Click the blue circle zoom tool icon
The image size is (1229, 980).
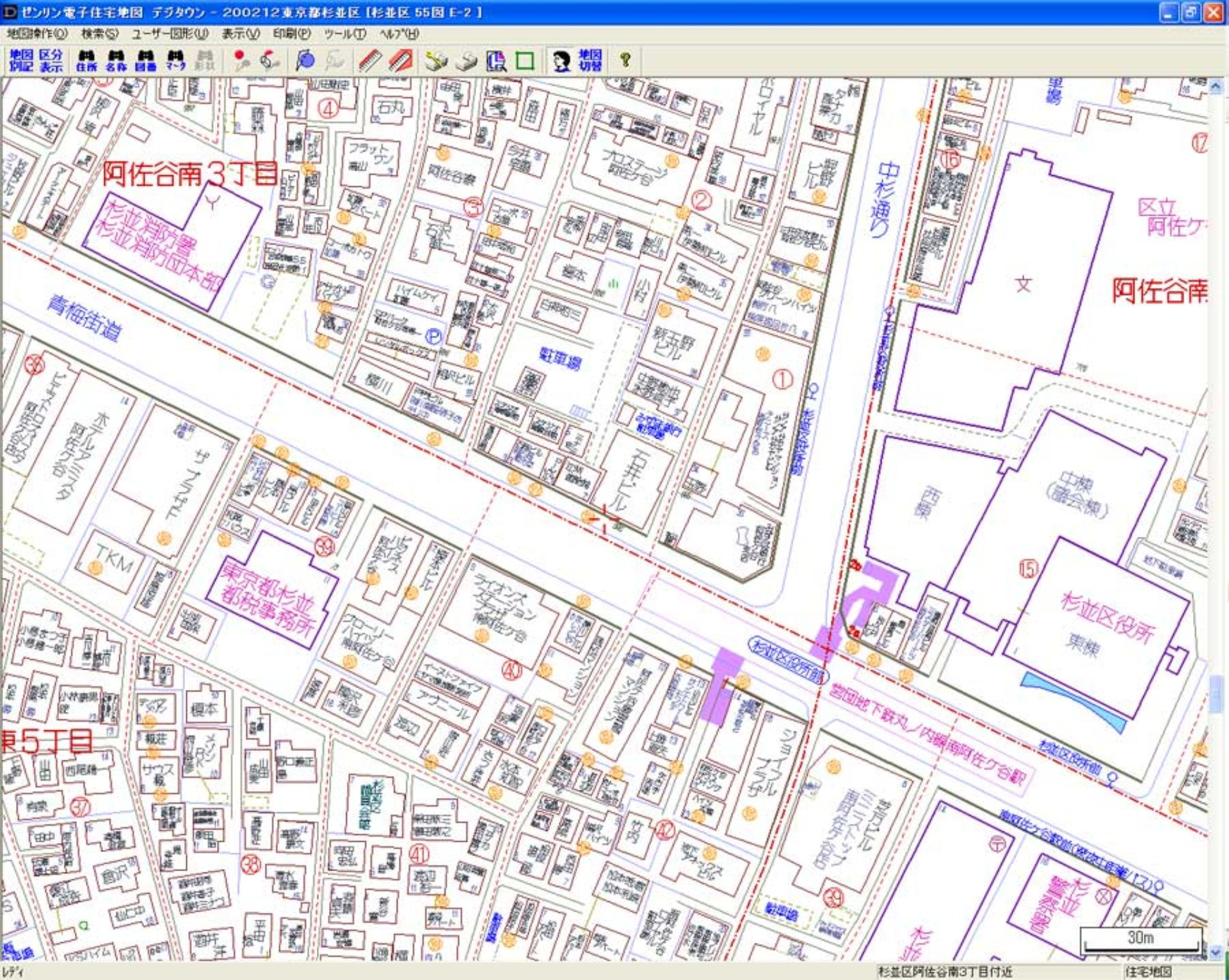[x=305, y=60]
